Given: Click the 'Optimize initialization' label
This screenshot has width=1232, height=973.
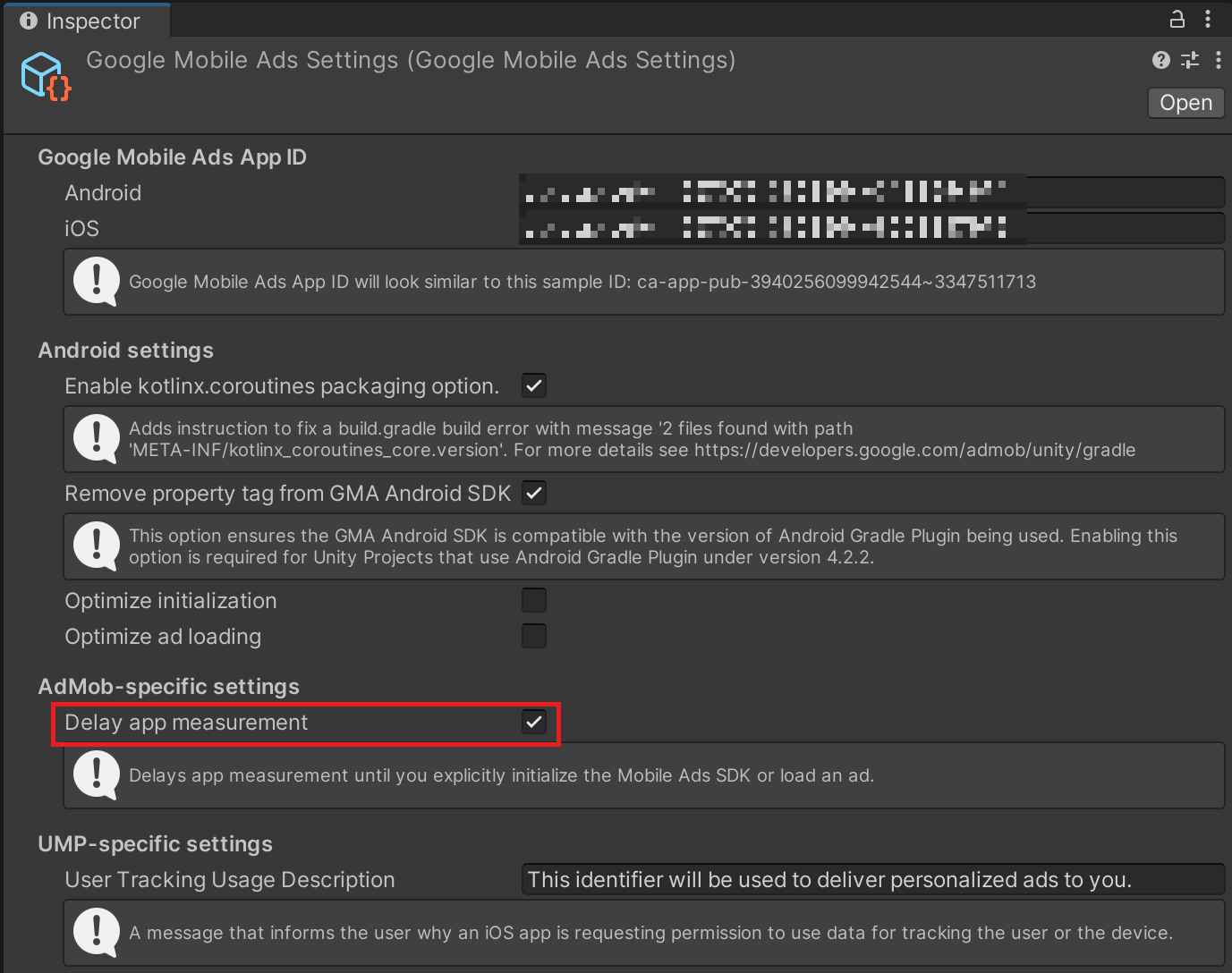Looking at the screenshot, I should [171, 601].
